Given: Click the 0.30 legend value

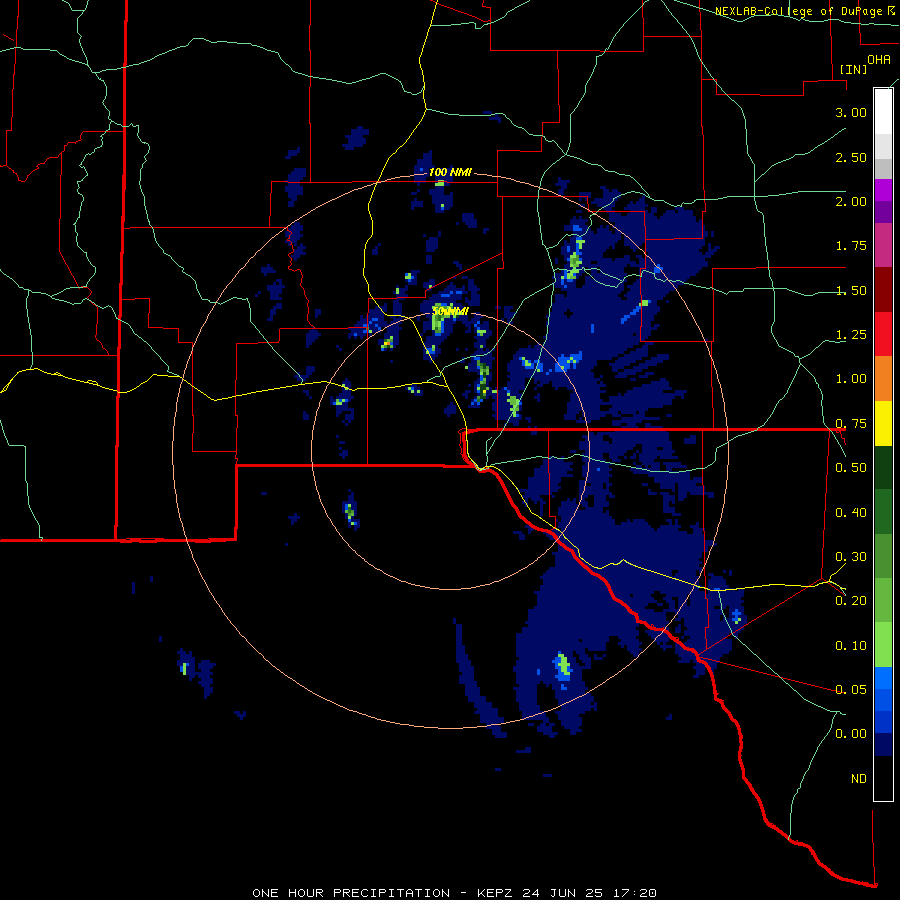Looking at the screenshot, I should [x=851, y=557].
